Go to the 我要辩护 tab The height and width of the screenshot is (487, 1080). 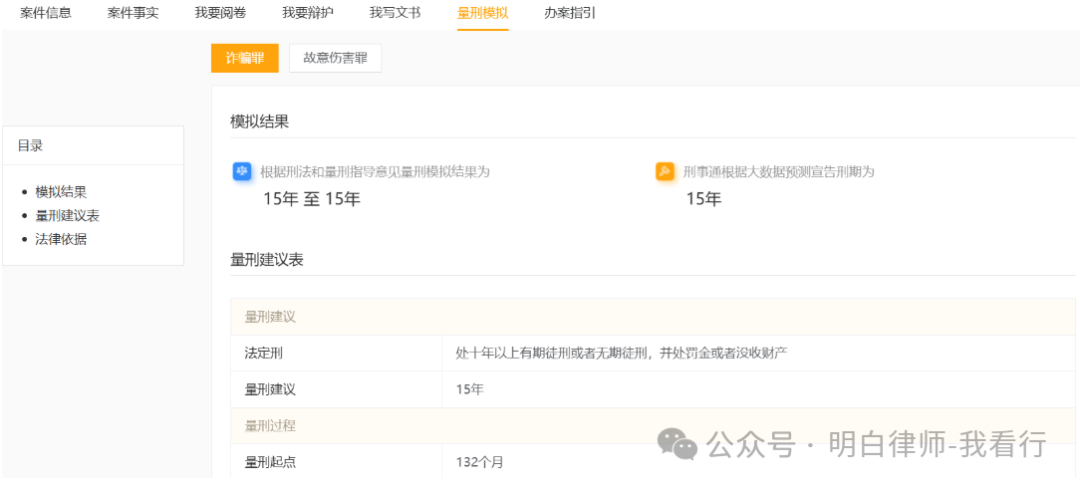308,13
